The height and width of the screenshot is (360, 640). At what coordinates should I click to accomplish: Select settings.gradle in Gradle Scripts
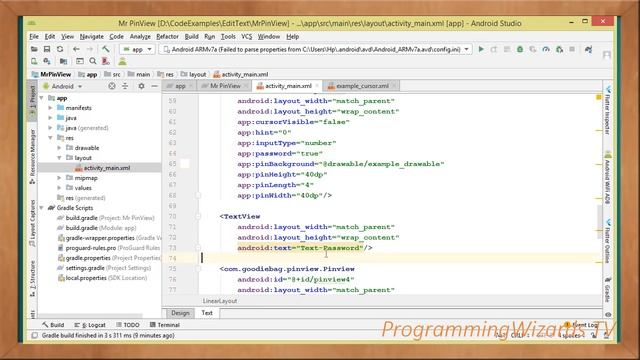coord(104,268)
